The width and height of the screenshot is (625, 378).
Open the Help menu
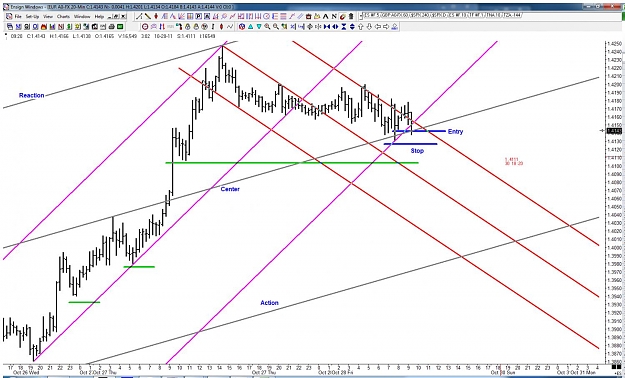(x=99, y=17)
